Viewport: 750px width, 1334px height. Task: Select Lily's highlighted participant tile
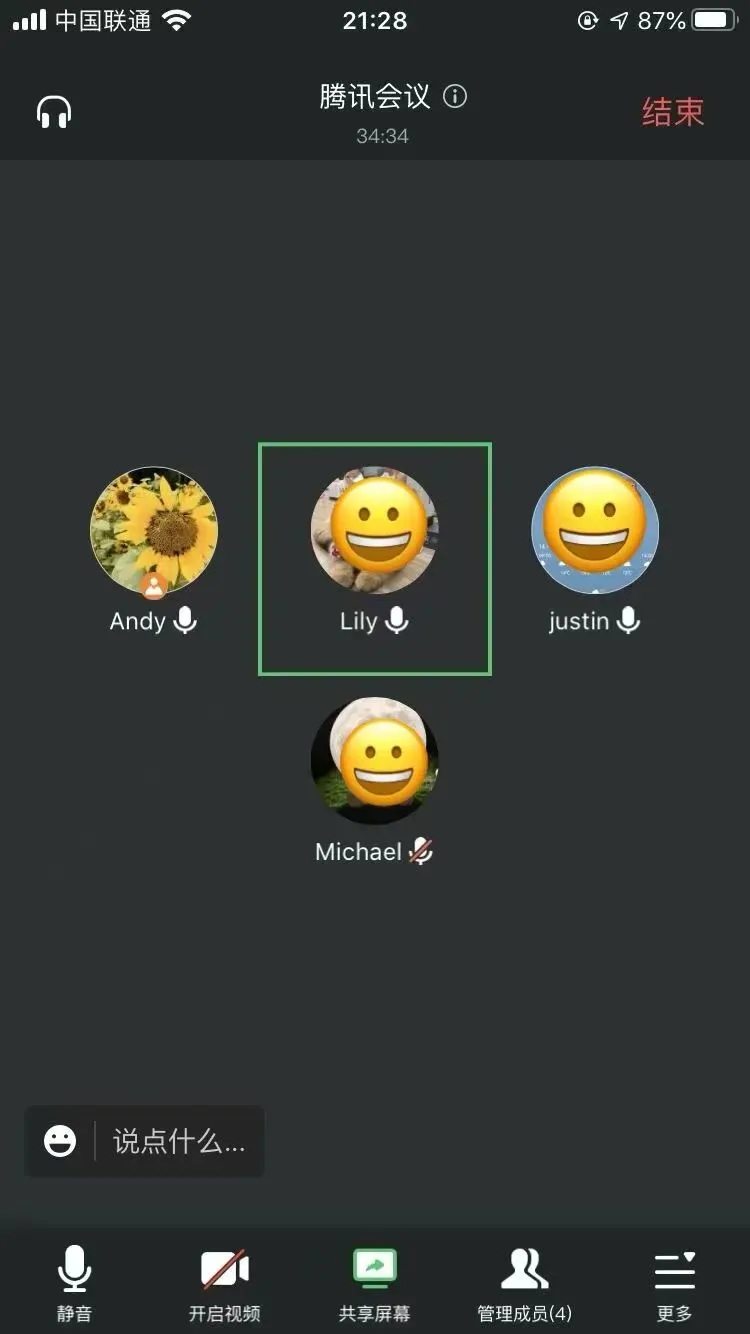pos(375,559)
